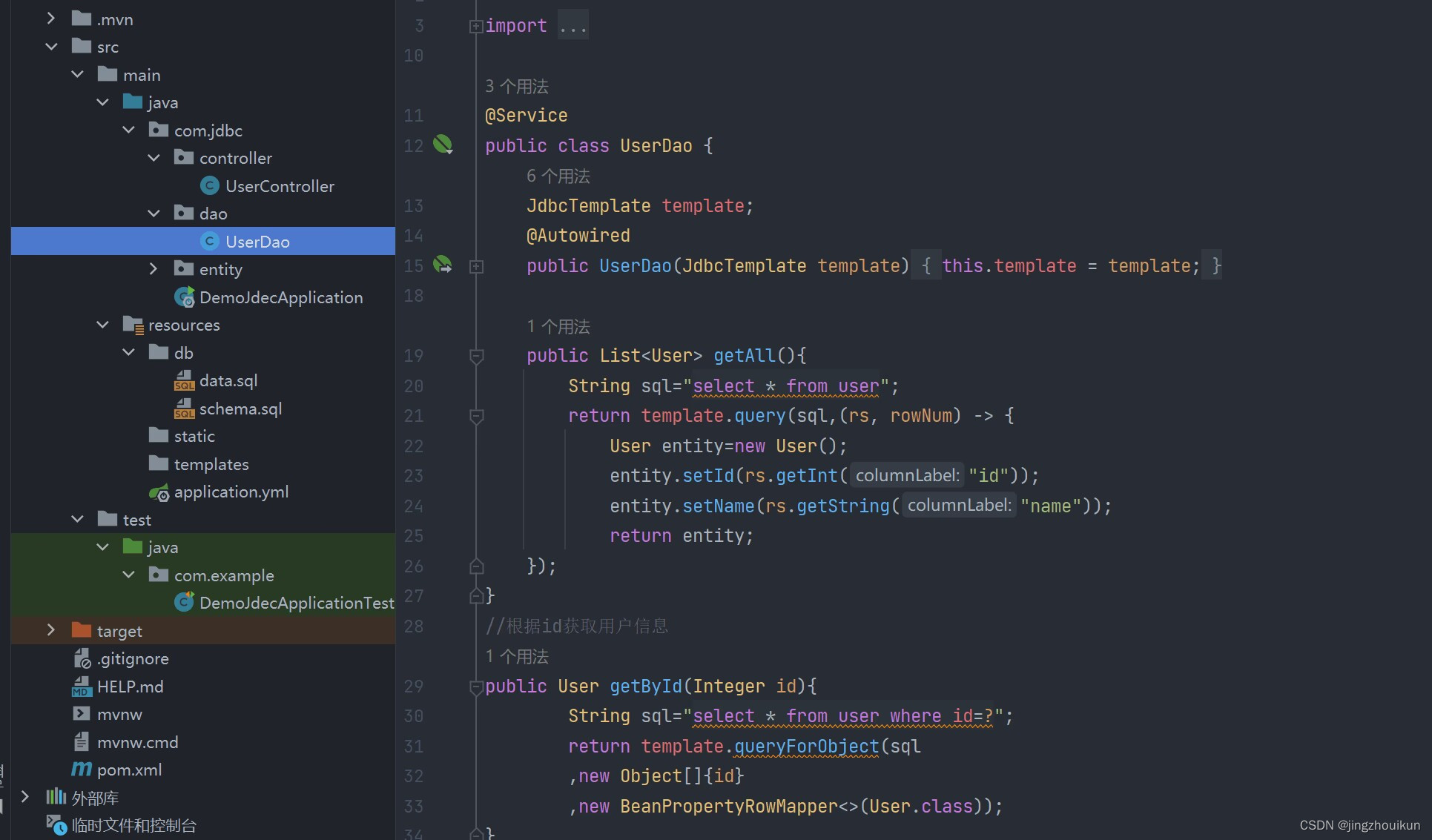Screen dimensions: 1432x840
Task: Click the autowired bean gutter icon on line 15
Action: pyautogui.click(x=443, y=265)
